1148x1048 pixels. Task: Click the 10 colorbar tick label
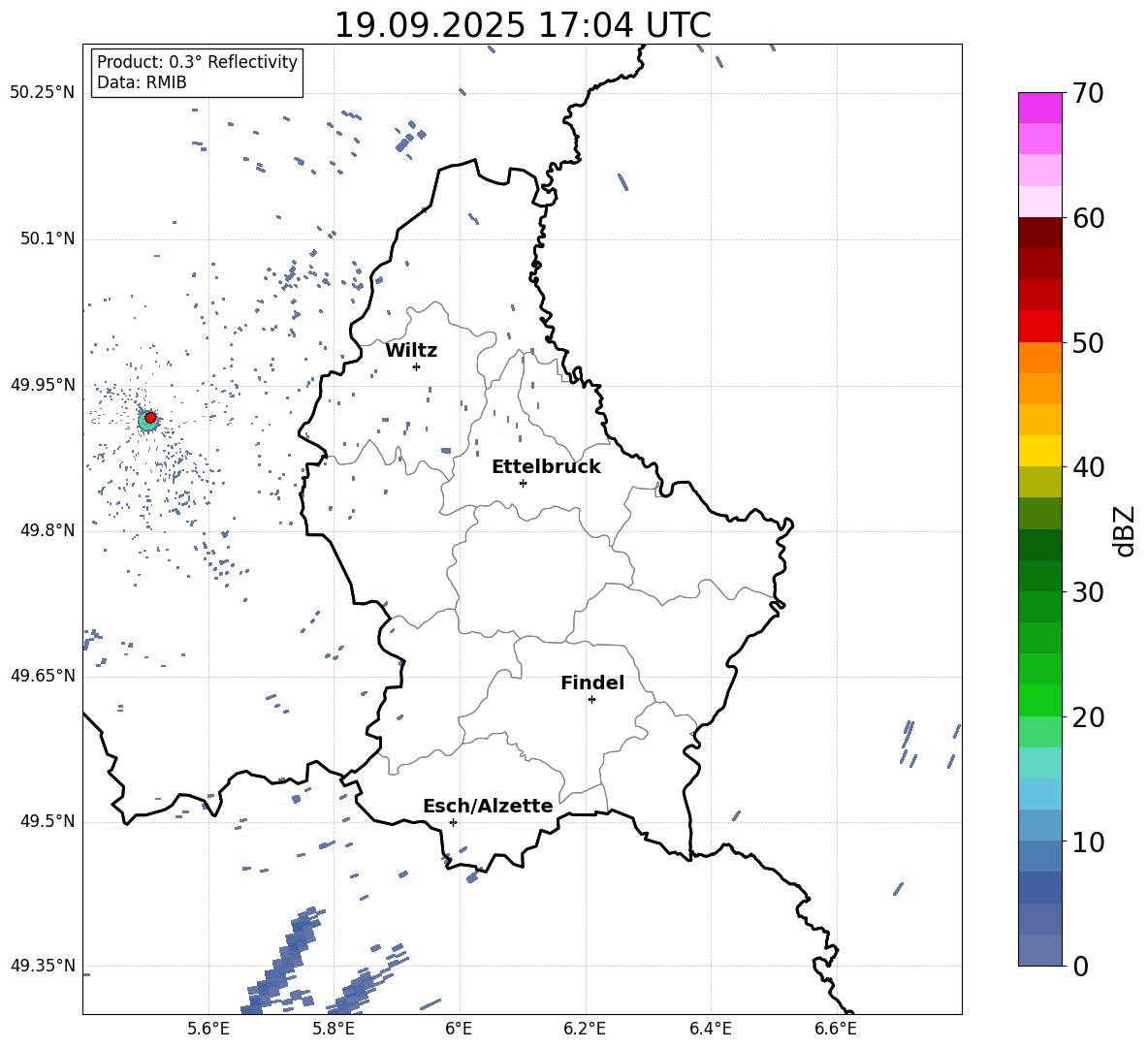coord(1089,842)
